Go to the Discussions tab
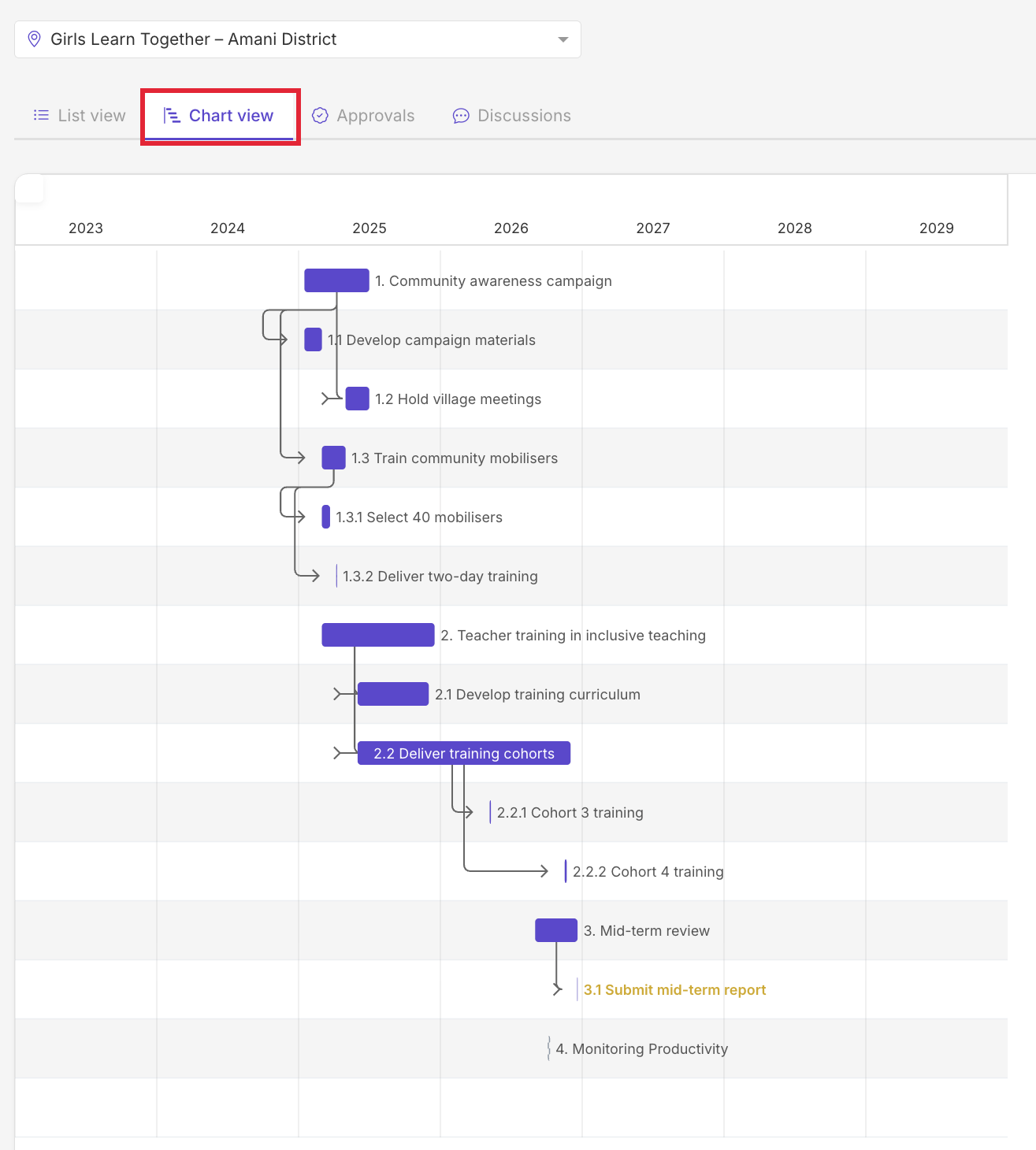The image size is (1036, 1150). coord(512,116)
